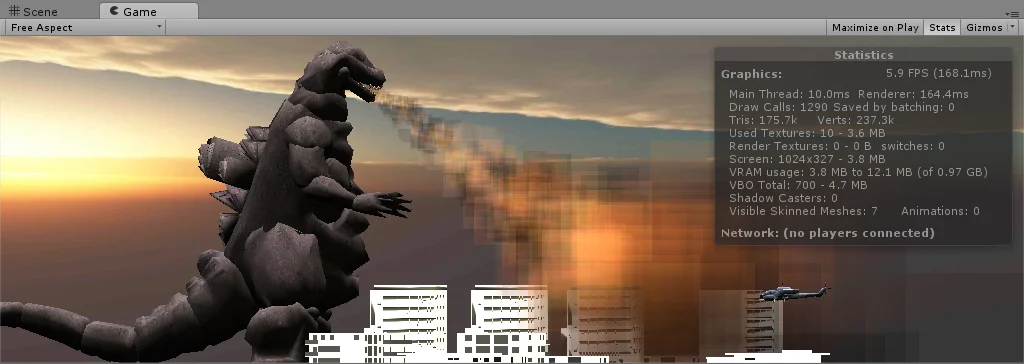1024x364 pixels.
Task: Click the 'Saved by batching: 0' stat
Action: coord(894,107)
